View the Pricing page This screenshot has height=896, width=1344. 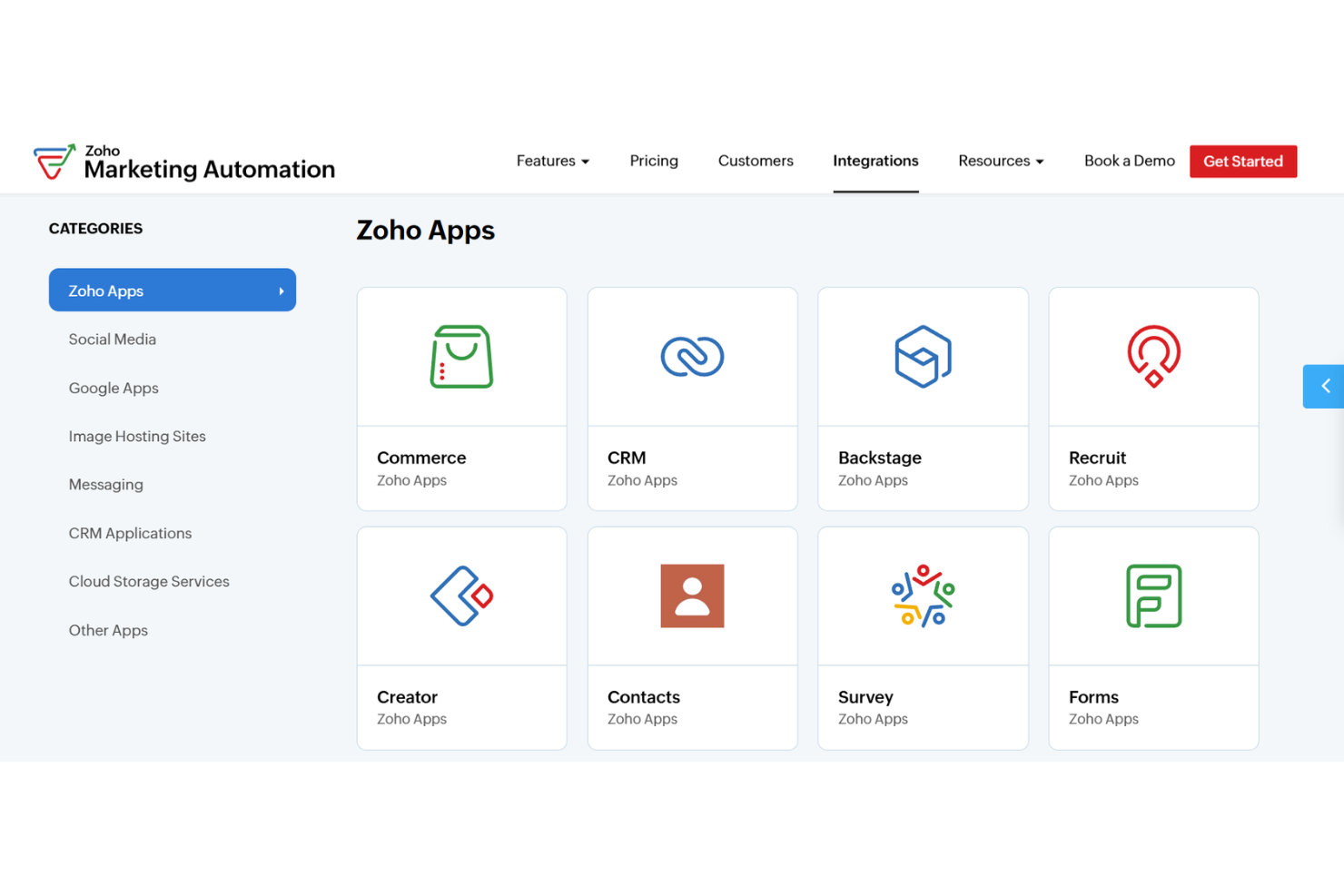[654, 161]
